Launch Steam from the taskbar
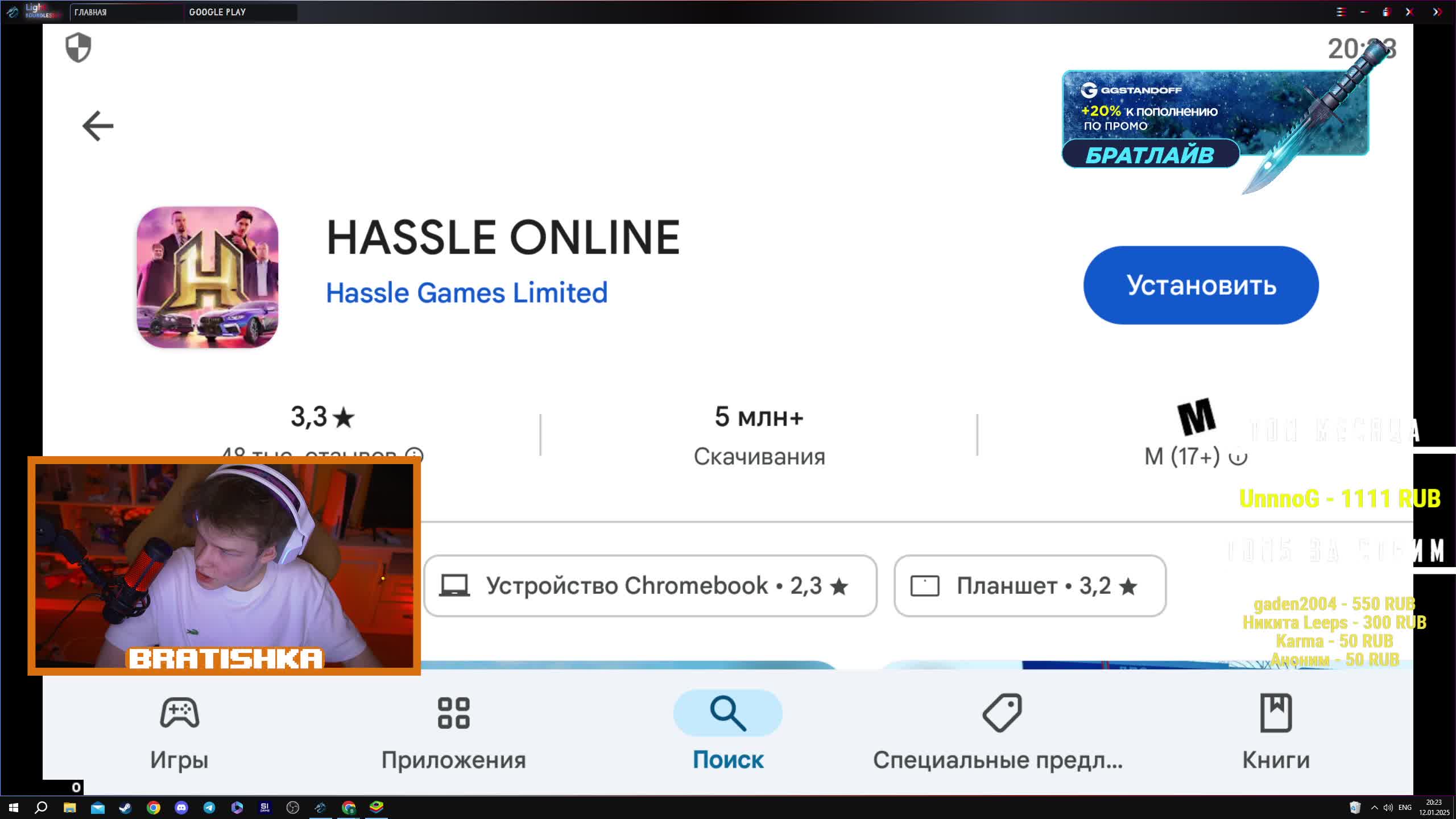 coord(126,807)
